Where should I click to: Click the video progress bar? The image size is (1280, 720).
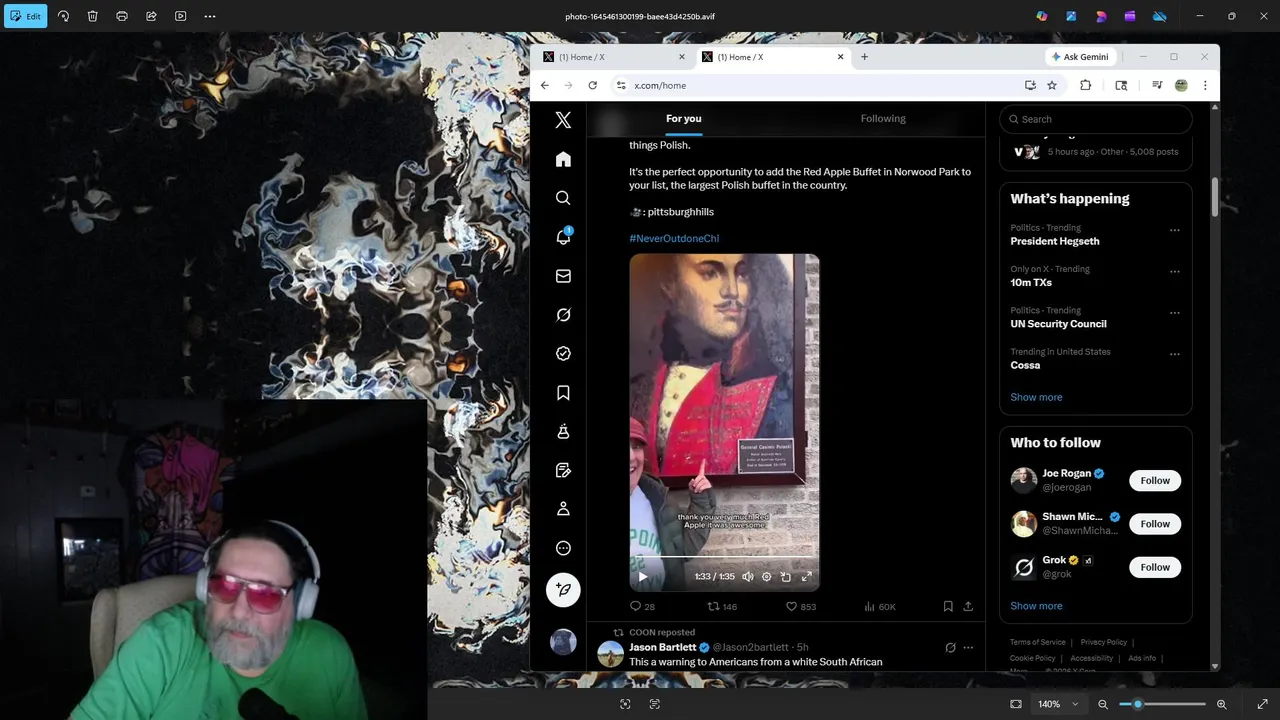724,557
